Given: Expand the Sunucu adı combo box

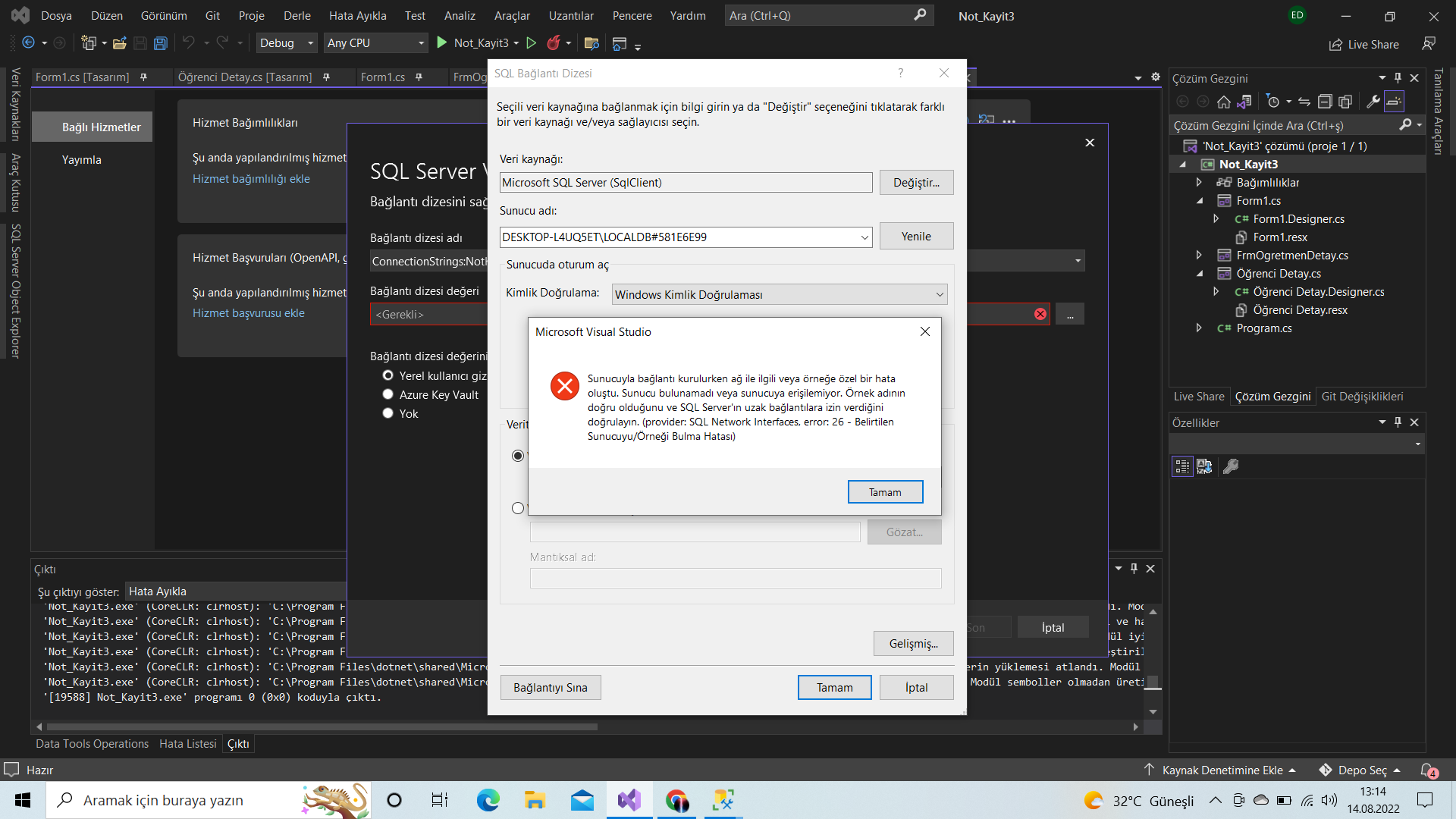Looking at the screenshot, I should (x=864, y=237).
